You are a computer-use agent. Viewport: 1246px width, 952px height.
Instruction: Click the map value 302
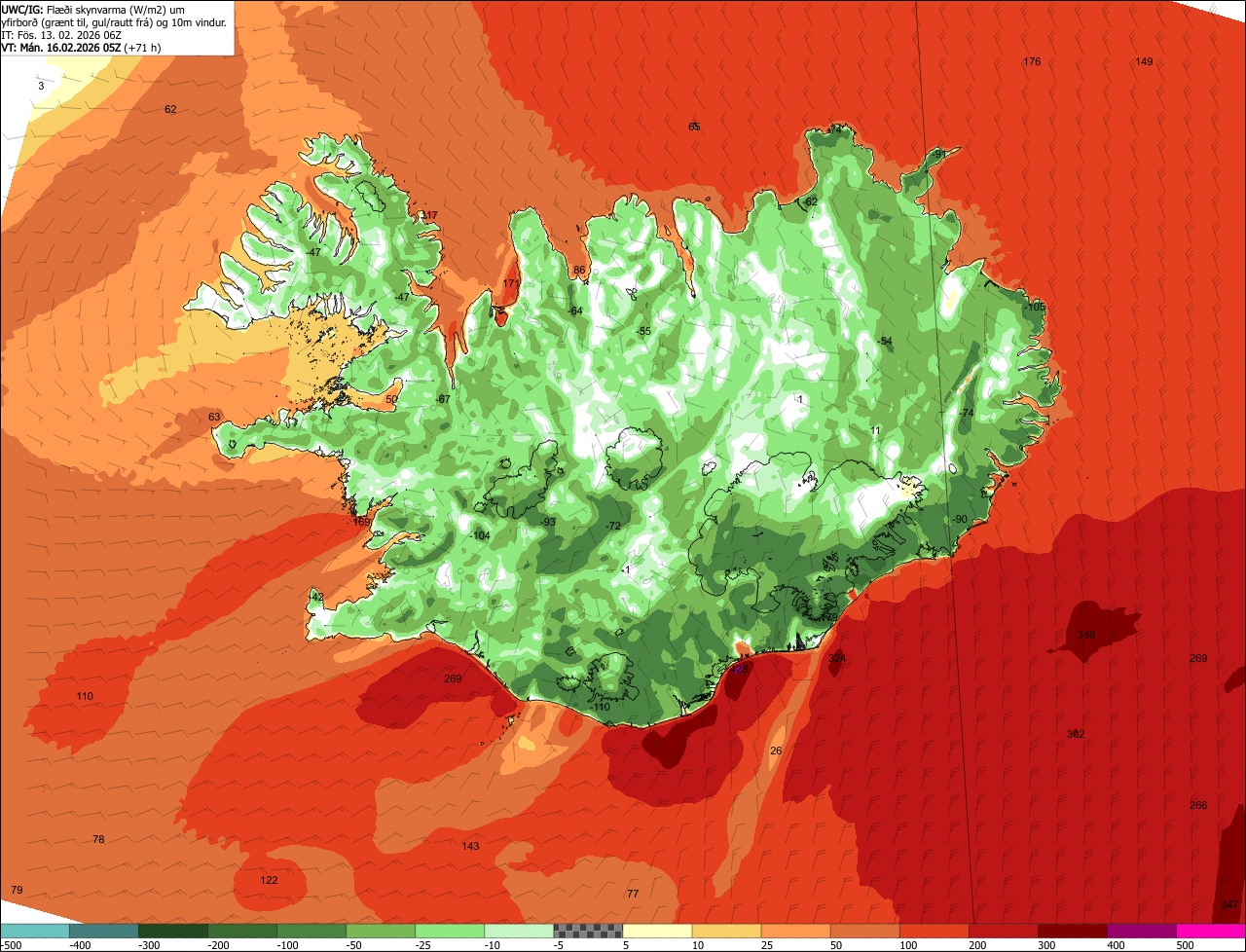pyautogui.click(x=1076, y=735)
